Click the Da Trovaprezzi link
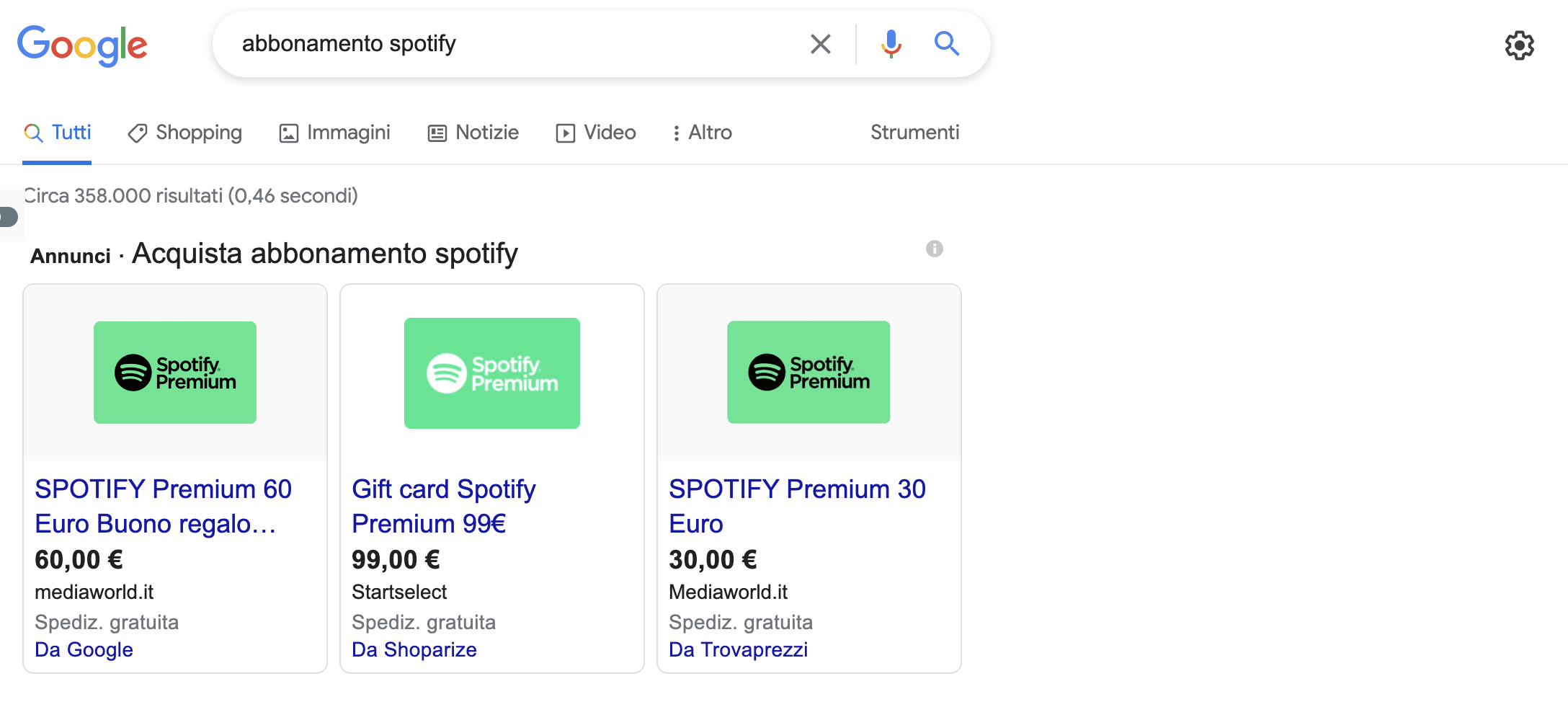The image size is (1568, 707). [738, 649]
